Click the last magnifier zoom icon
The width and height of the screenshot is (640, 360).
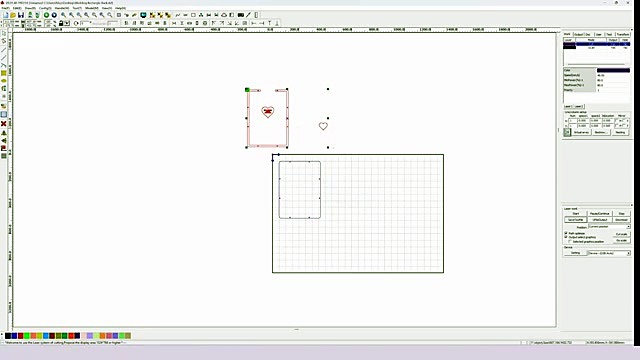coord(109,15)
